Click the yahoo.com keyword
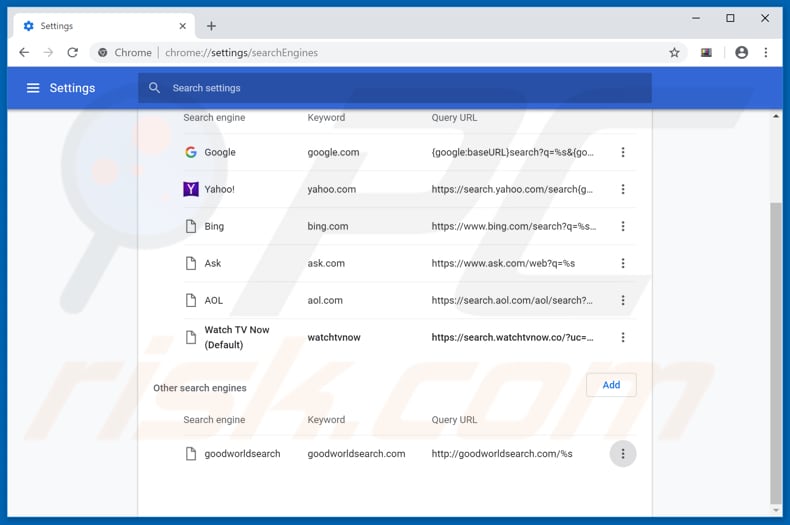 click(332, 189)
